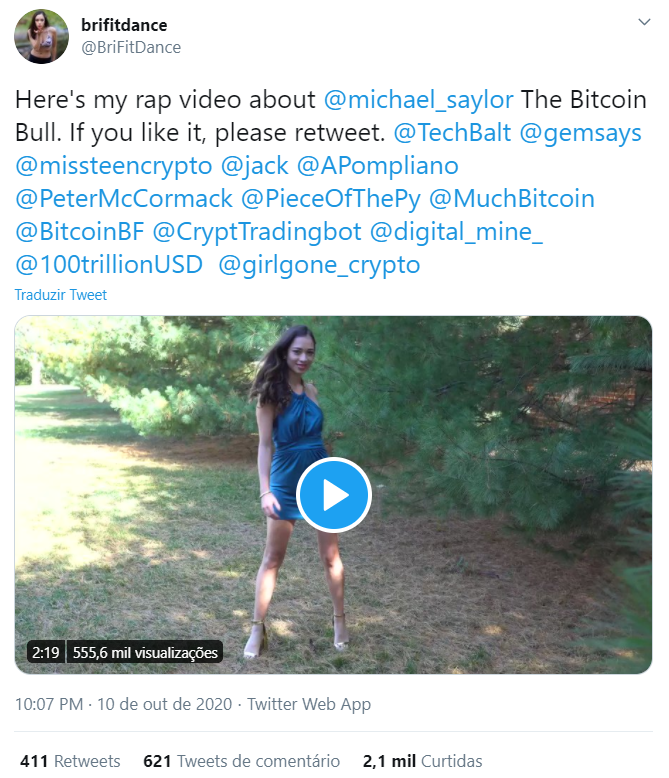View the 411 Retweets list
Image resolution: width=669 pixels, height=778 pixels.
70,761
